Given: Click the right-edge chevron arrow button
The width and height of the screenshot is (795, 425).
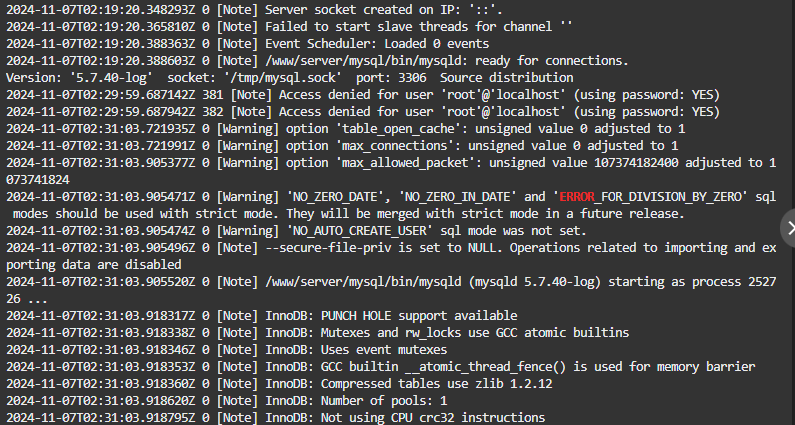Looking at the screenshot, I should tap(789, 229).
